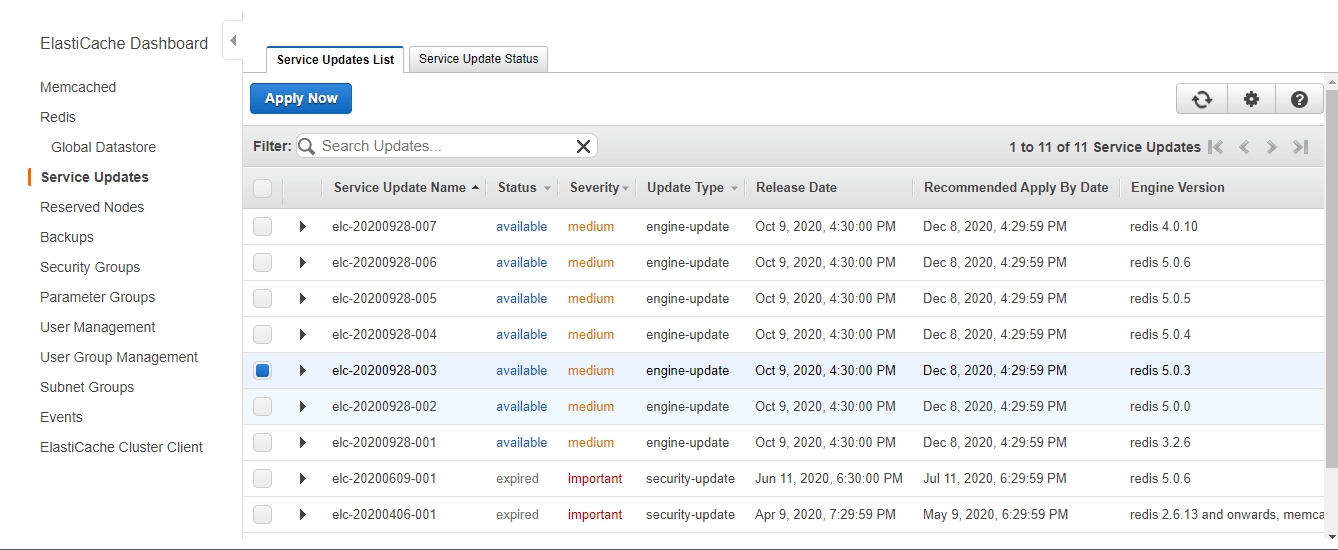This screenshot has width=1338, height=550.
Task: Open the gear settings menu
Action: point(1251,99)
